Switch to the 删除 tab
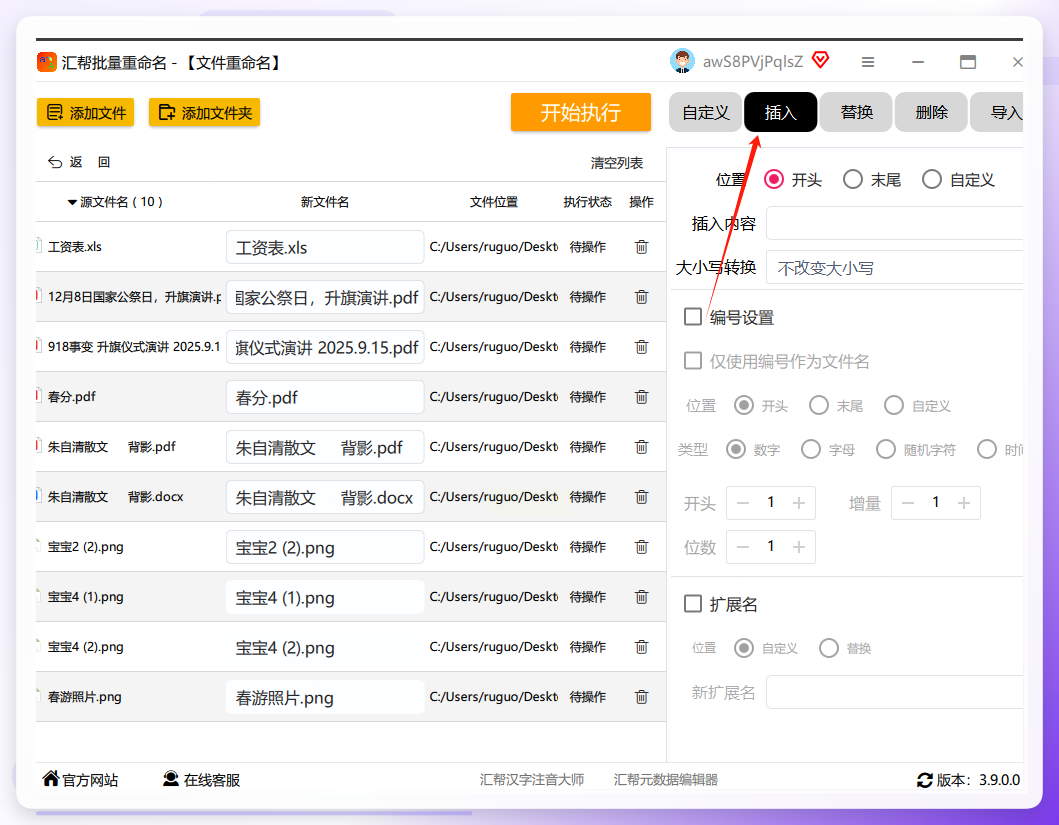The width and height of the screenshot is (1059, 825). [x=931, y=112]
